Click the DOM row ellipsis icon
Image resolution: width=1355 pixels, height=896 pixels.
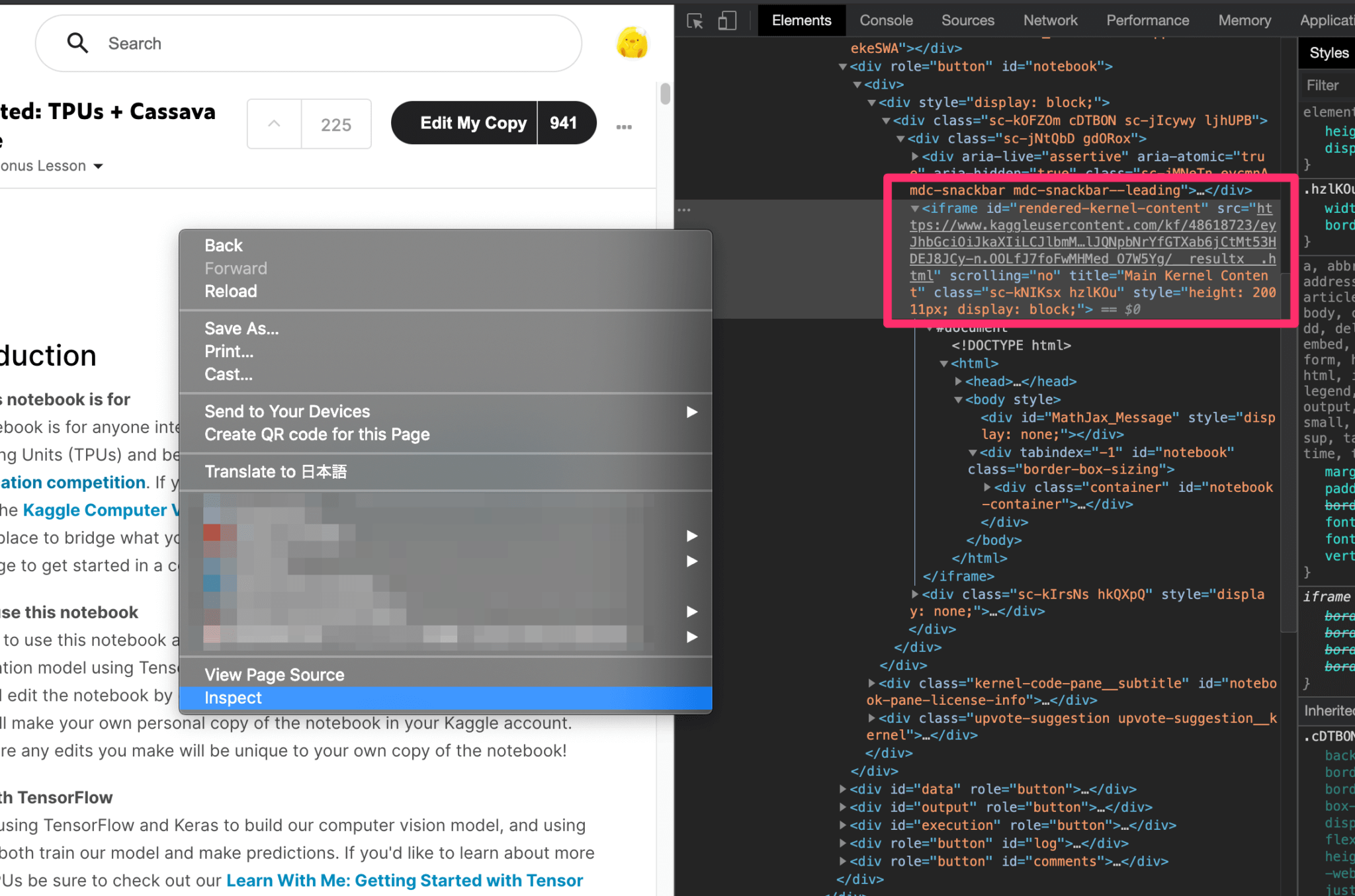coord(684,210)
